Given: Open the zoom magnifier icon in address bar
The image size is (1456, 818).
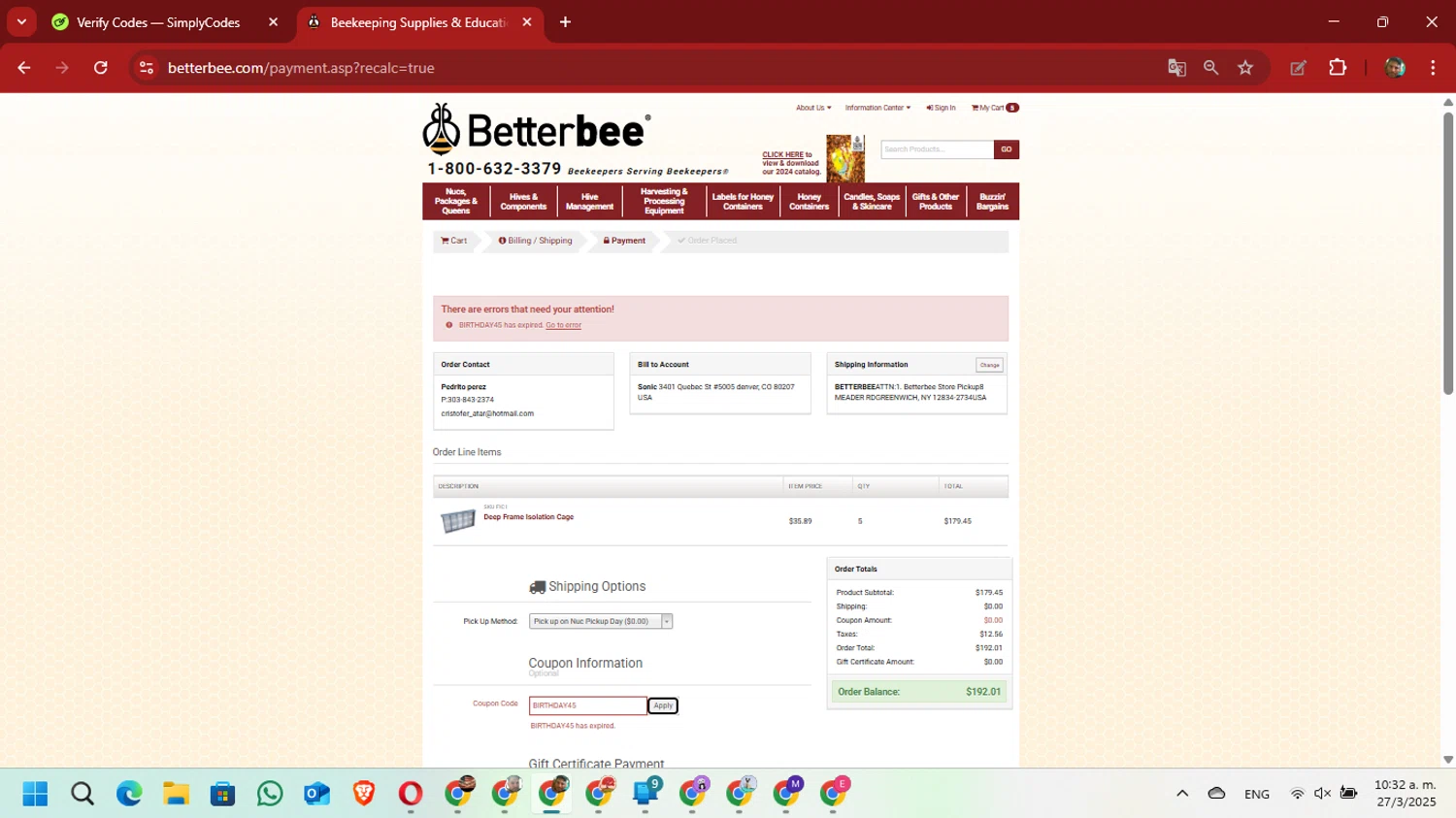Looking at the screenshot, I should [x=1210, y=68].
